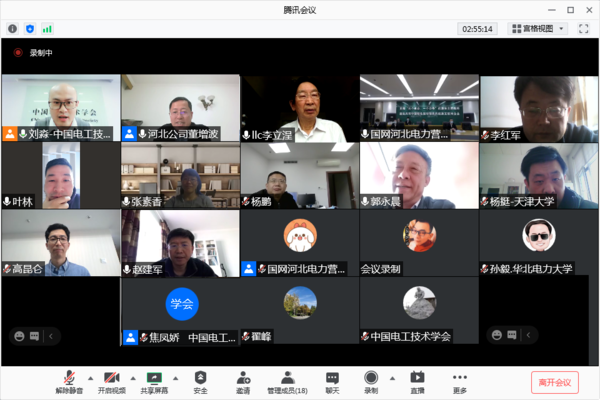Toggle the 录制 recording button
Image resolution: width=600 pixels, height=400 pixels.
[371, 380]
